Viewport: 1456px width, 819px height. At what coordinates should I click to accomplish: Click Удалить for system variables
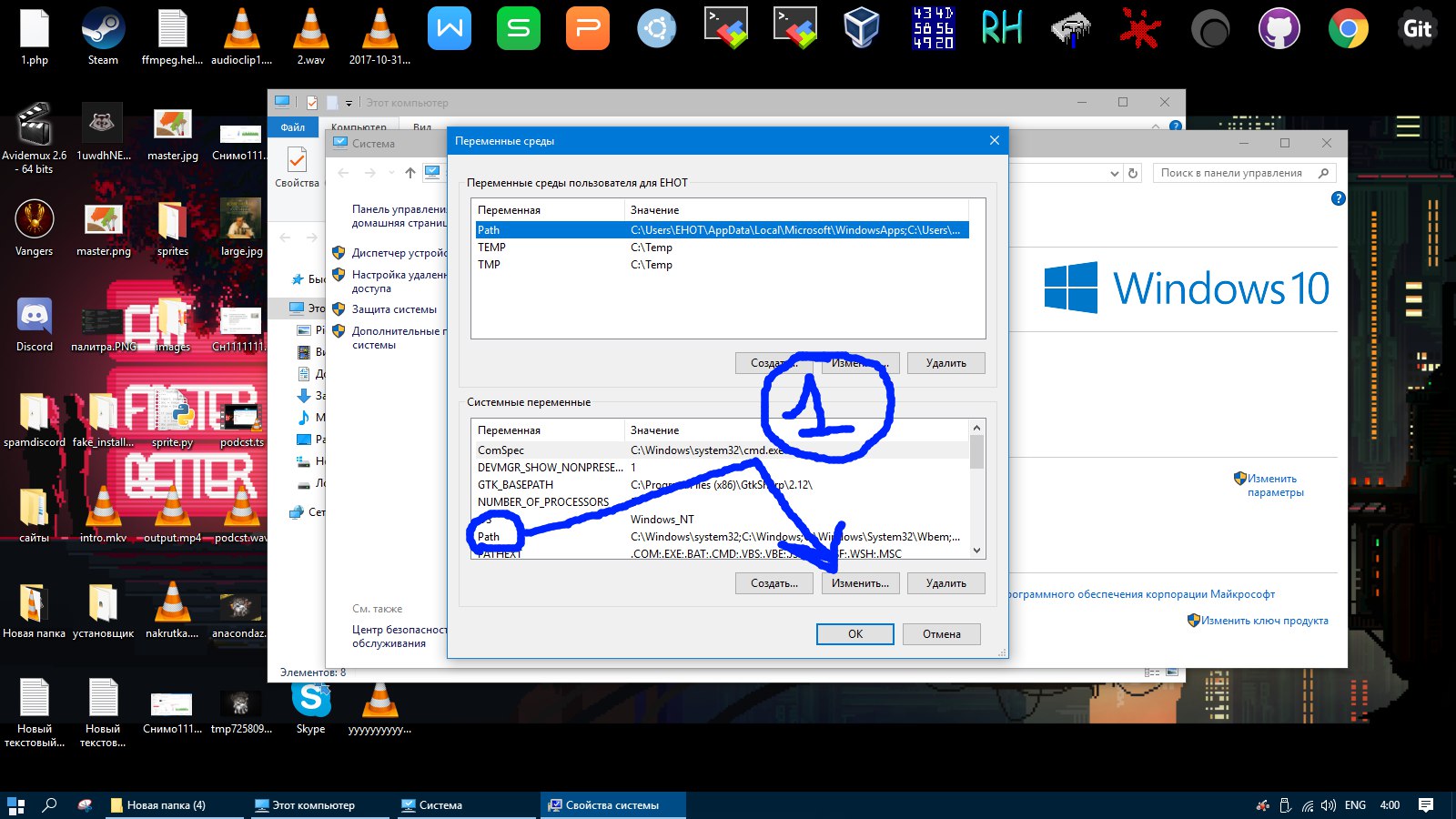pos(946,583)
